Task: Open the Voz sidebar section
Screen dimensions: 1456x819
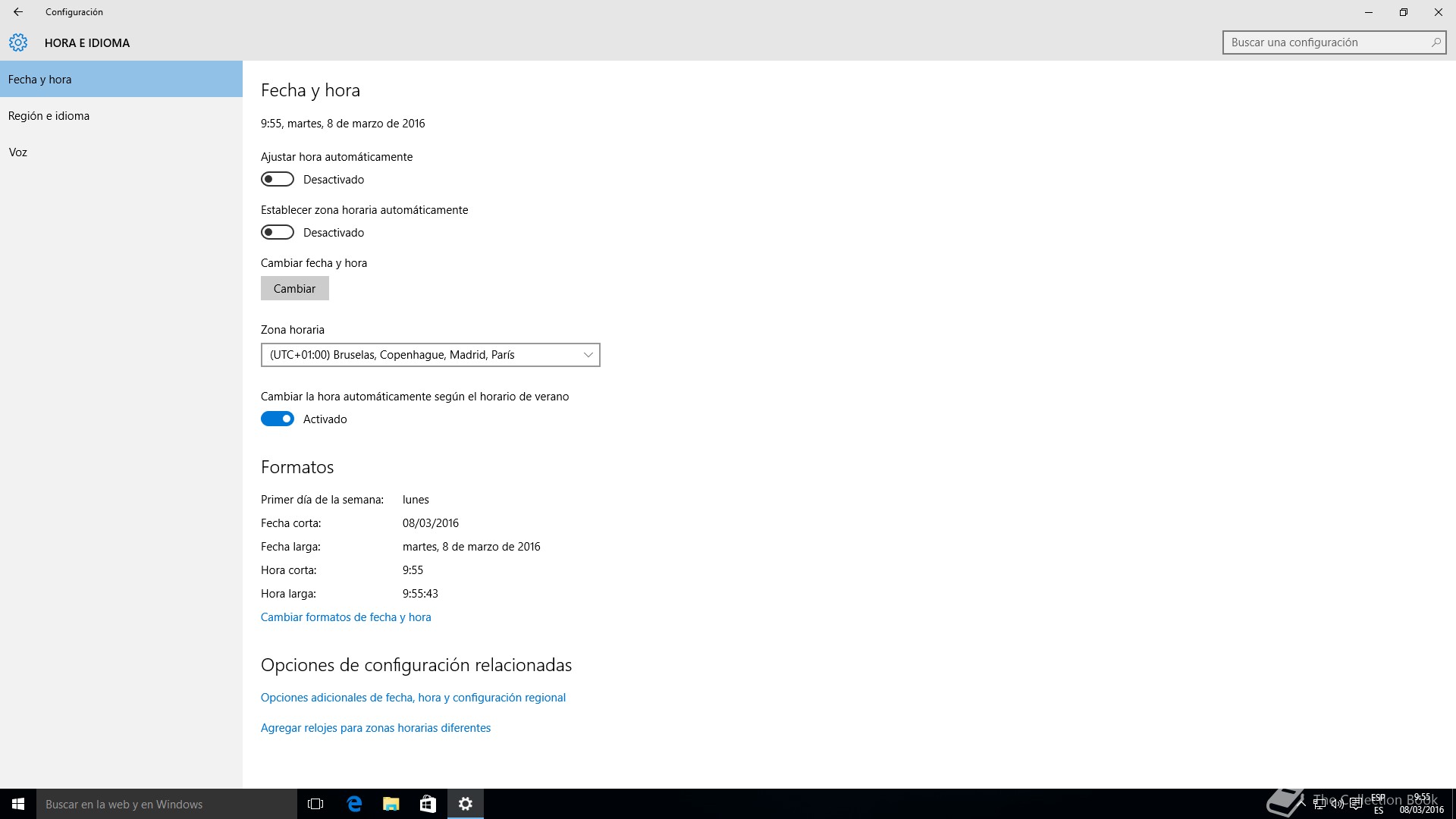Action: (121, 152)
